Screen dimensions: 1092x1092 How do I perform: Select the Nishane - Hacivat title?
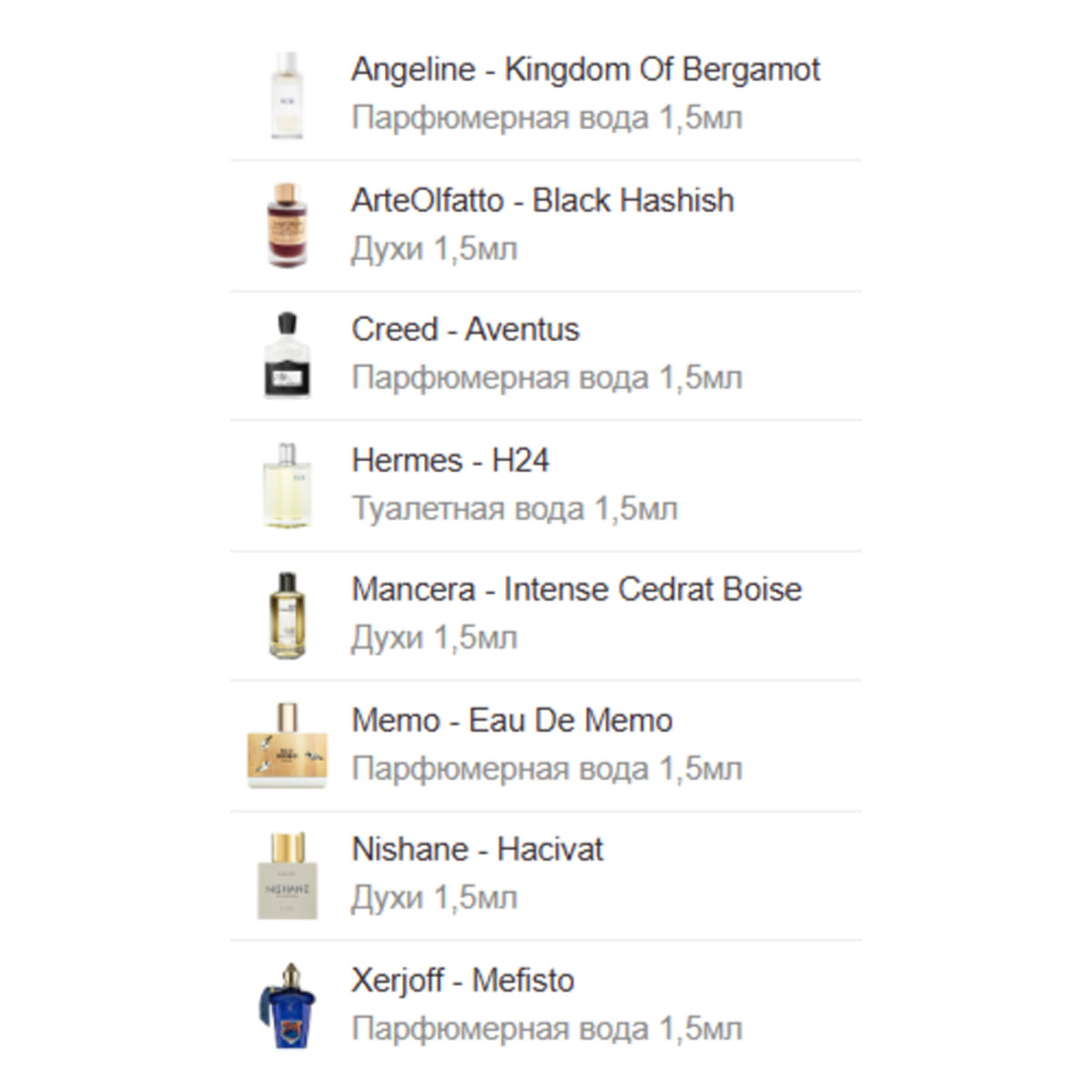[477, 850]
